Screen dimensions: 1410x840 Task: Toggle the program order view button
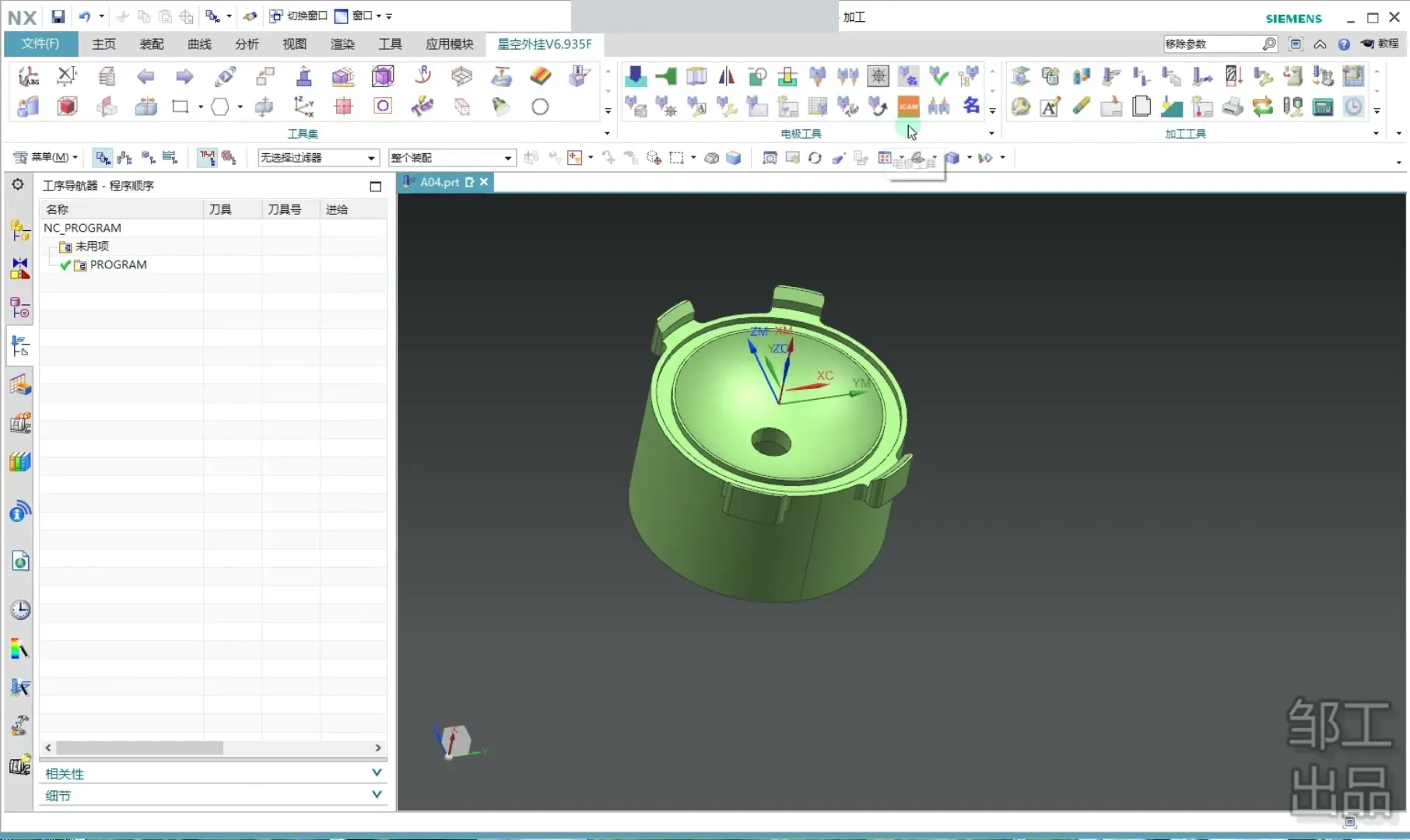click(x=103, y=158)
